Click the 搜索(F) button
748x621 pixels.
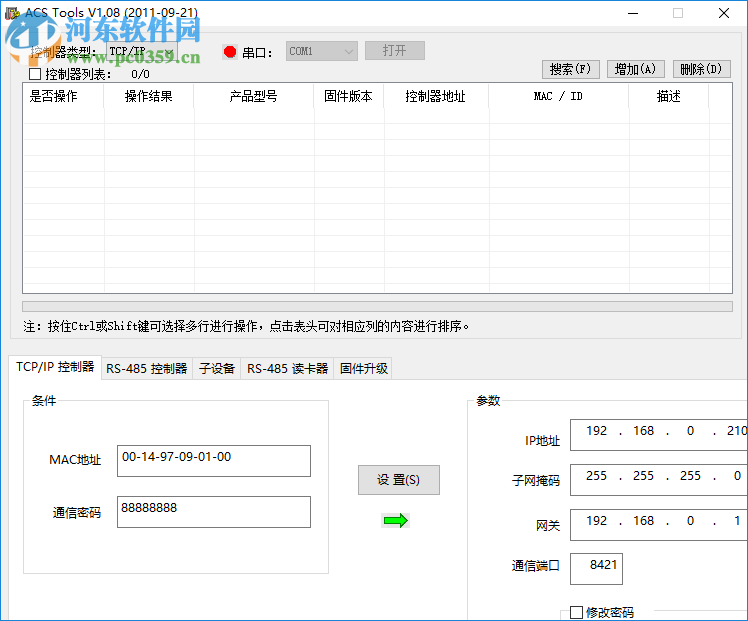click(570, 69)
